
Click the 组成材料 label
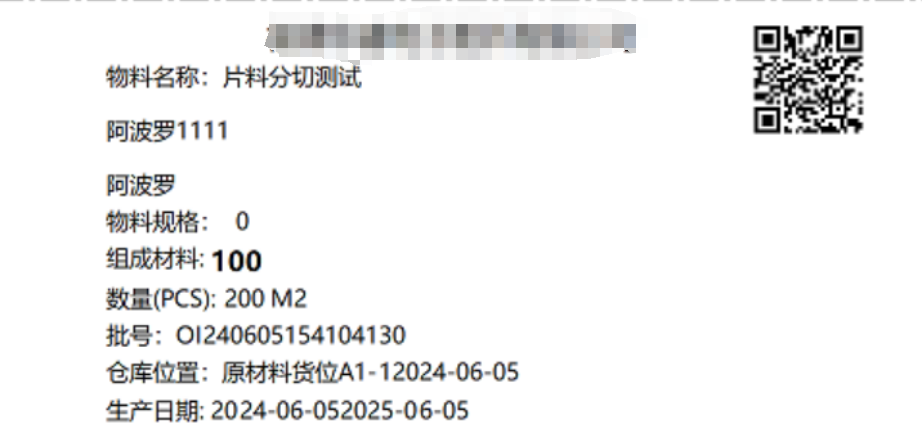153,260
